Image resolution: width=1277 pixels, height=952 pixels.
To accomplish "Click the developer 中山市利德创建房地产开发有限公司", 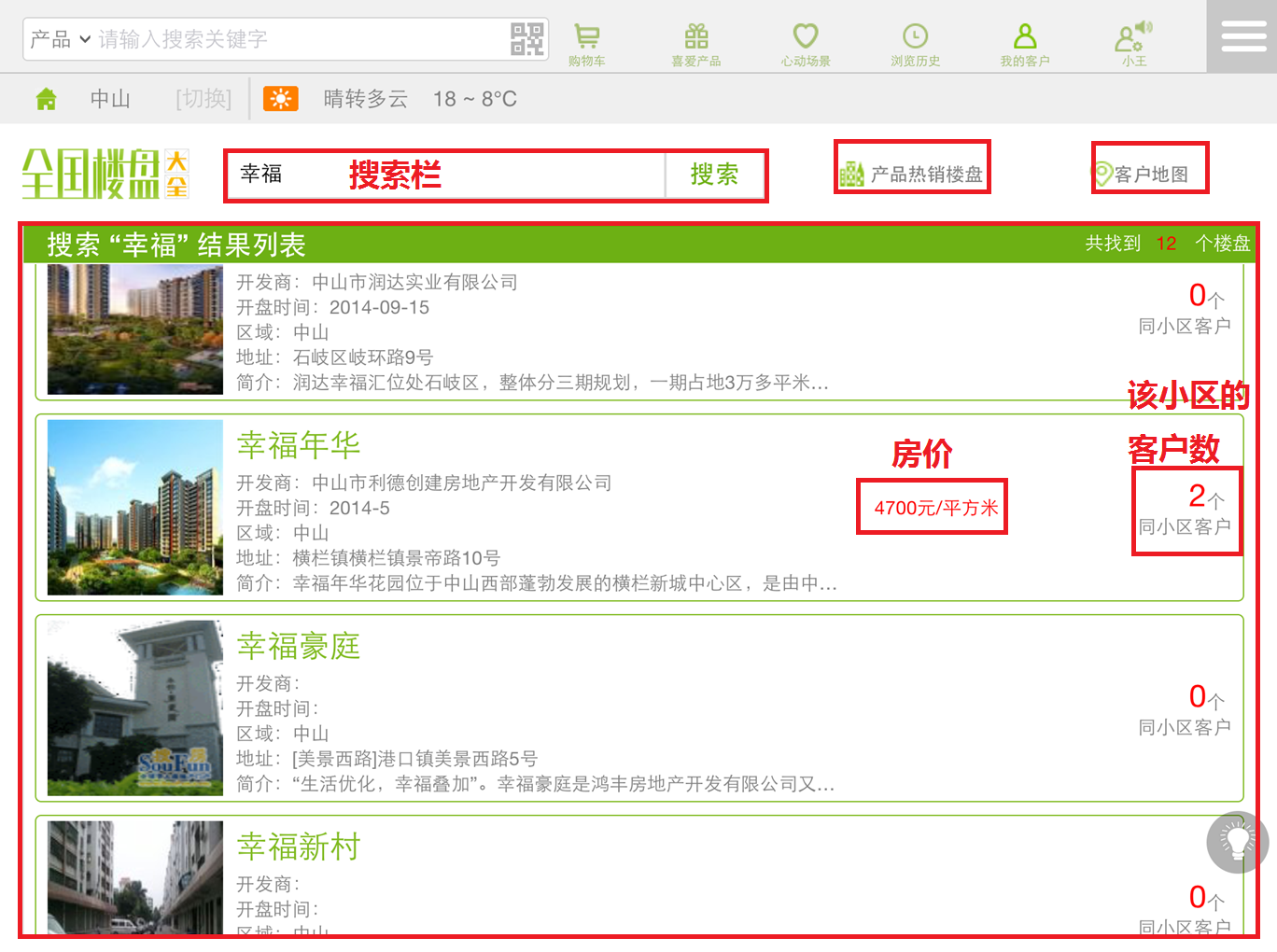I will [462, 483].
